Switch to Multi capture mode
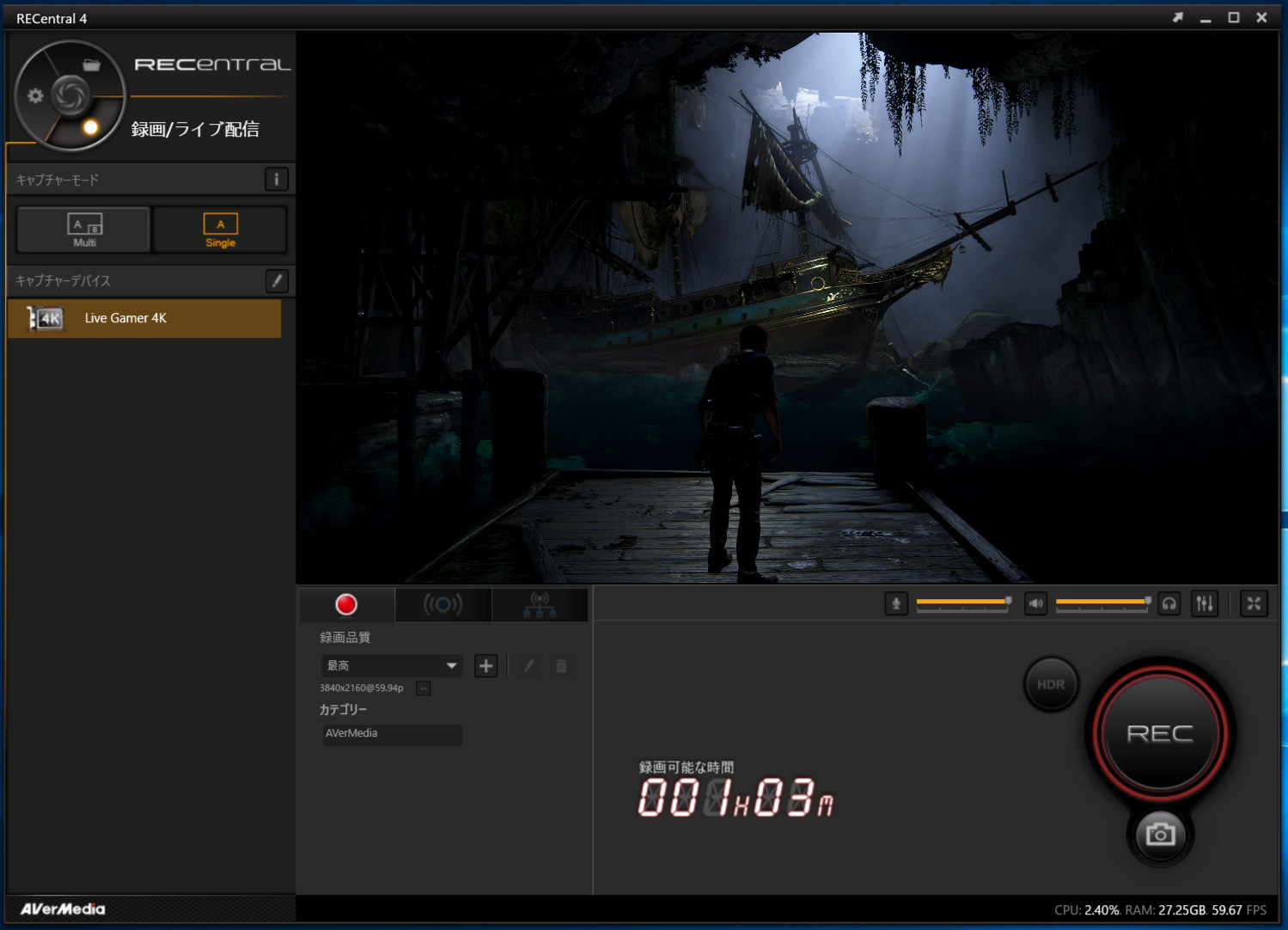Image resolution: width=1288 pixels, height=930 pixels. [84, 229]
